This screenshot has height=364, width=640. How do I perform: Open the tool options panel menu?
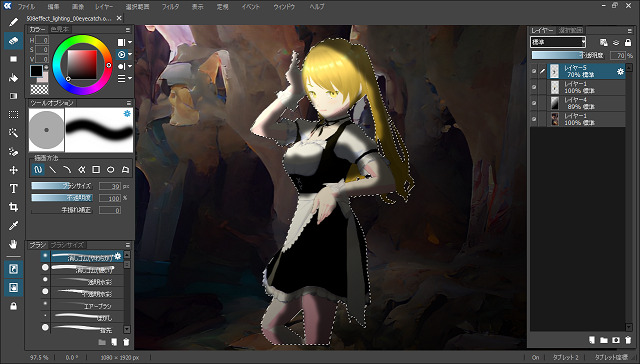coord(128,103)
